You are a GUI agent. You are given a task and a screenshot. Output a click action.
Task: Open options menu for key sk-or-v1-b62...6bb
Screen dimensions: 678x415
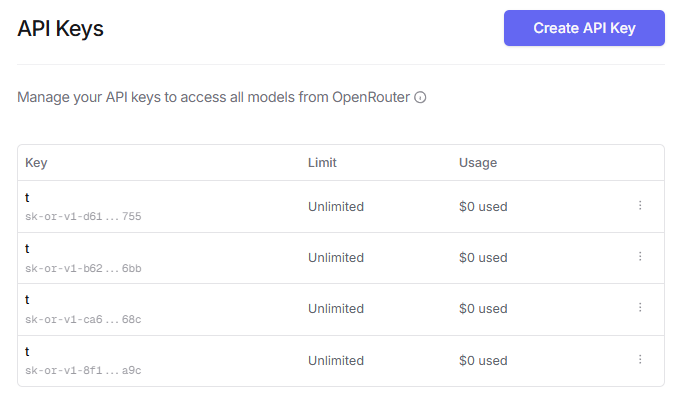(640, 256)
